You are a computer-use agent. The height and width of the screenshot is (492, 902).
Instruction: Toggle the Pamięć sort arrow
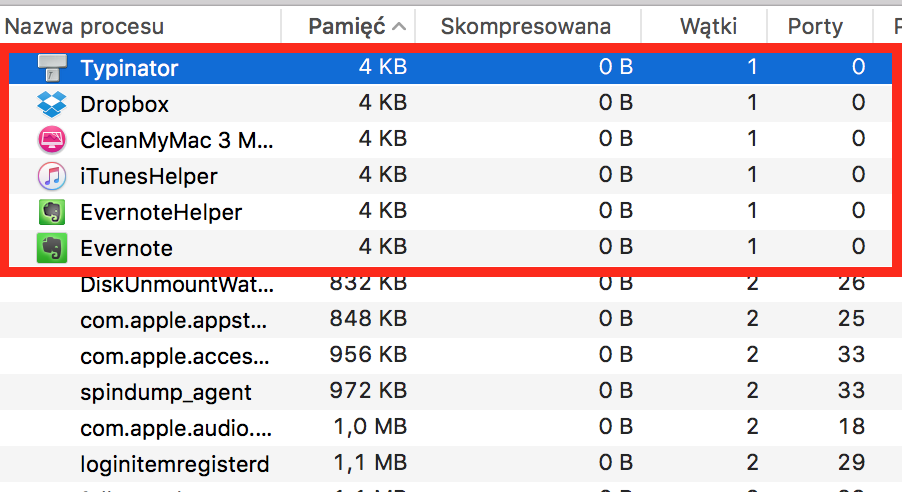click(399, 26)
